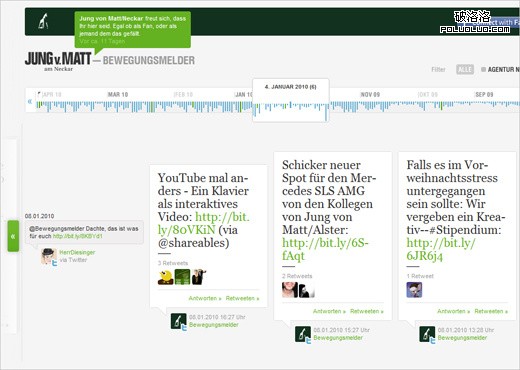520x370 pixels.
Task: Open Bewegungsmelder name link under 16:27 Uhr tweet
Action: (x=214, y=325)
